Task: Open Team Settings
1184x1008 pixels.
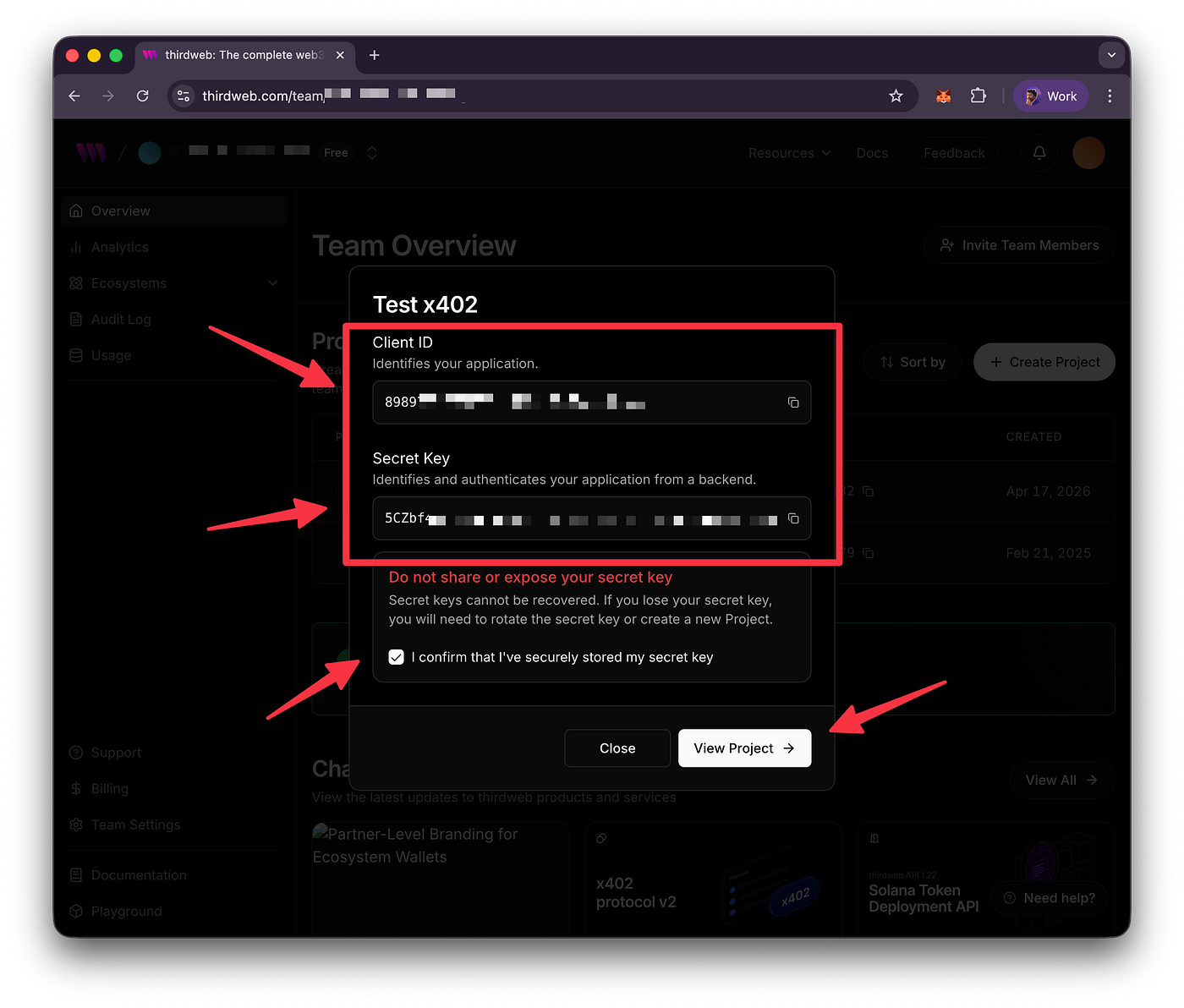Action: 174,824
